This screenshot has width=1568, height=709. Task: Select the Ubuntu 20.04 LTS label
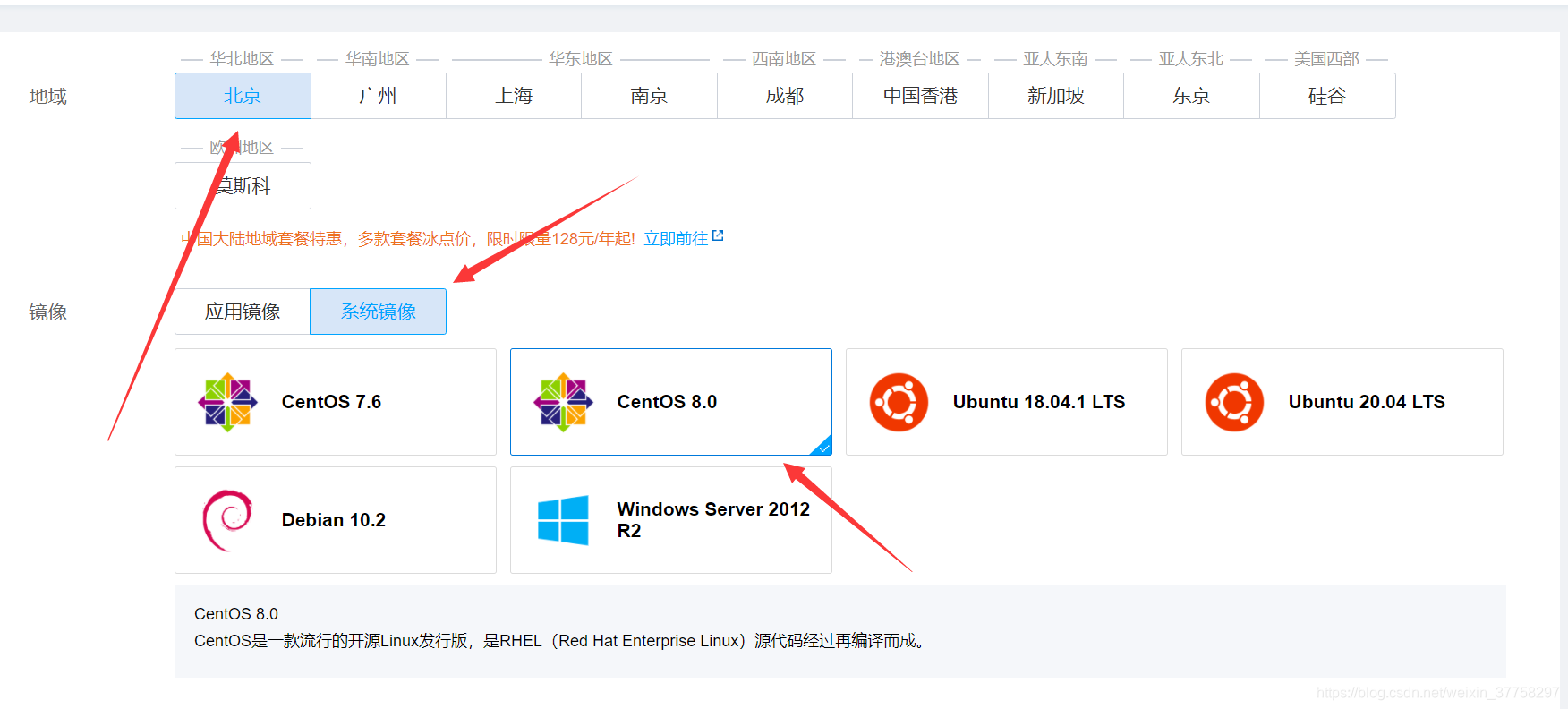coord(1367,402)
